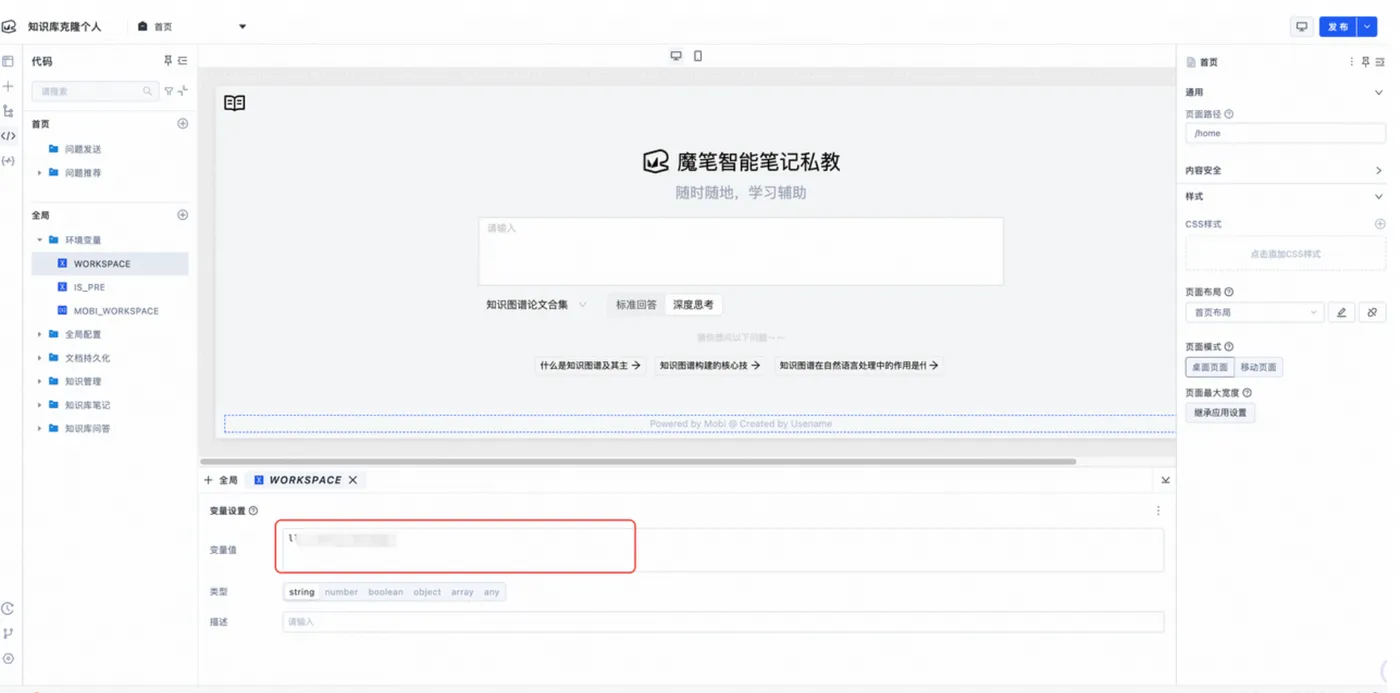Viewport: 1400px width, 693px height.
Task: Publish the app with 发布 button
Action: pos(1338,27)
